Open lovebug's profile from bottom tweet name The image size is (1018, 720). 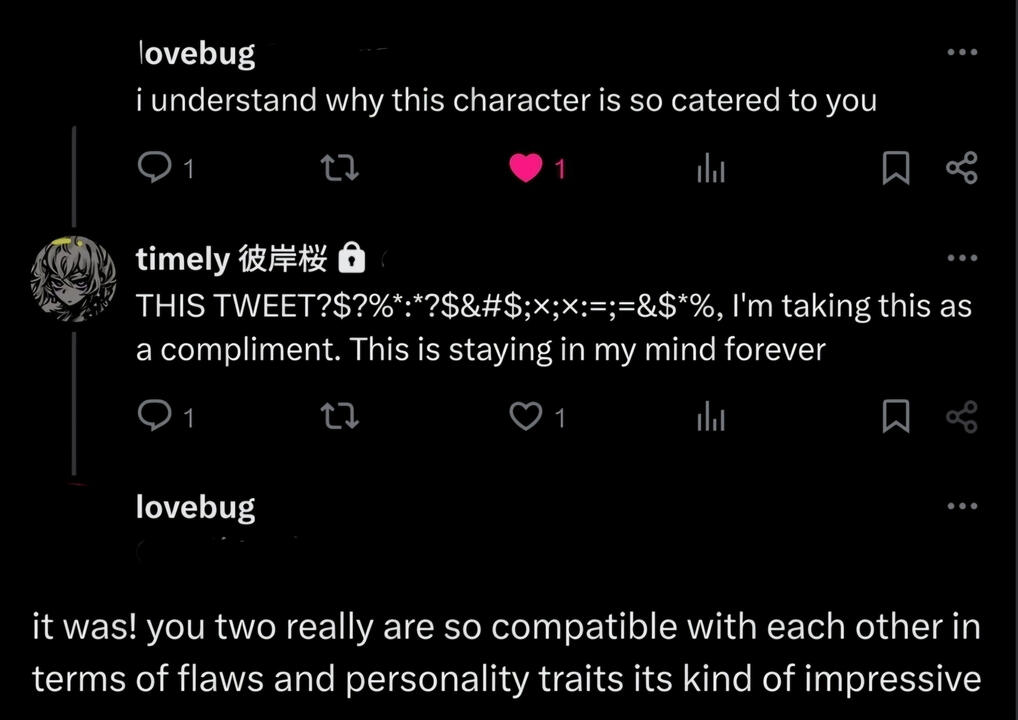coord(196,506)
